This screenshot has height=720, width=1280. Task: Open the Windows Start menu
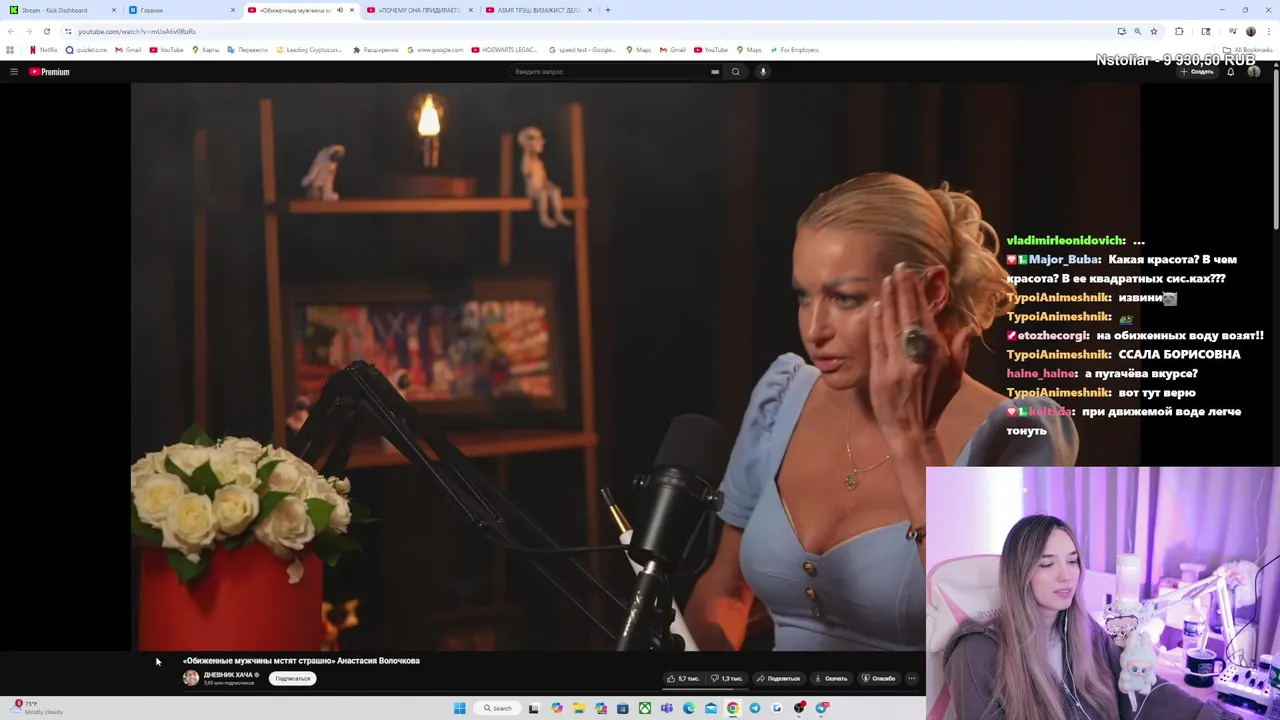click(460, 708)
